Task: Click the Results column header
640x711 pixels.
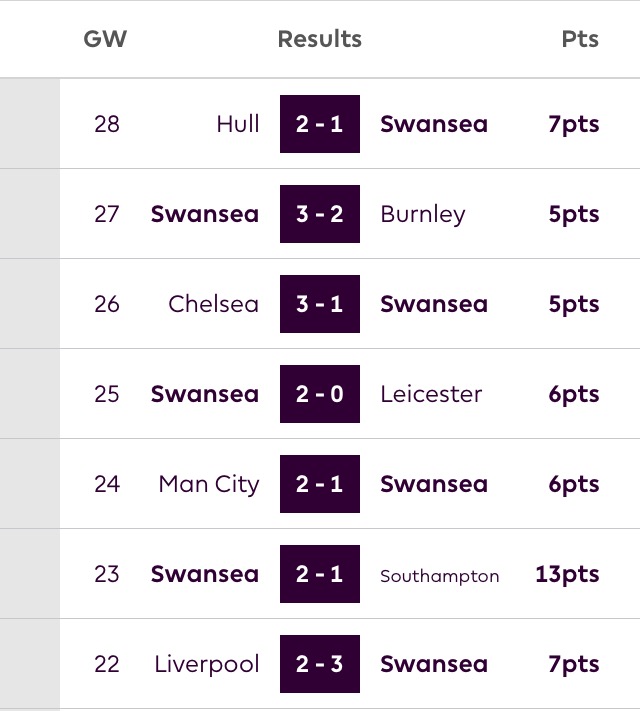Action: [x=320, y=39]
